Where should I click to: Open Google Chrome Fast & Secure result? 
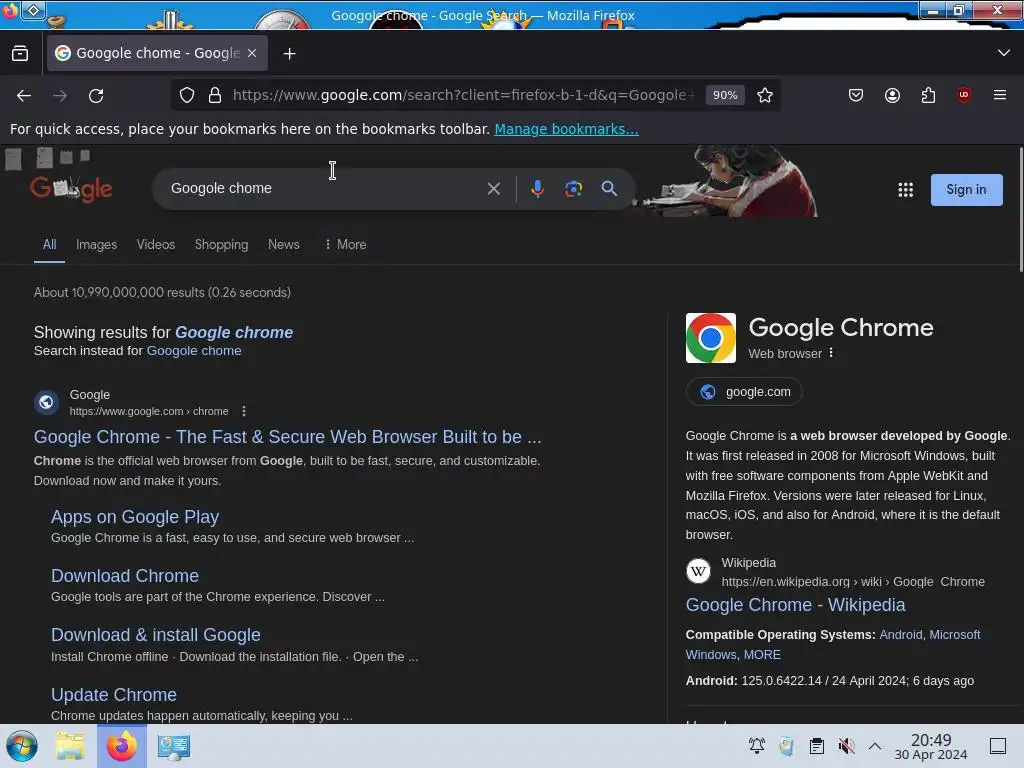coord(287,437)
